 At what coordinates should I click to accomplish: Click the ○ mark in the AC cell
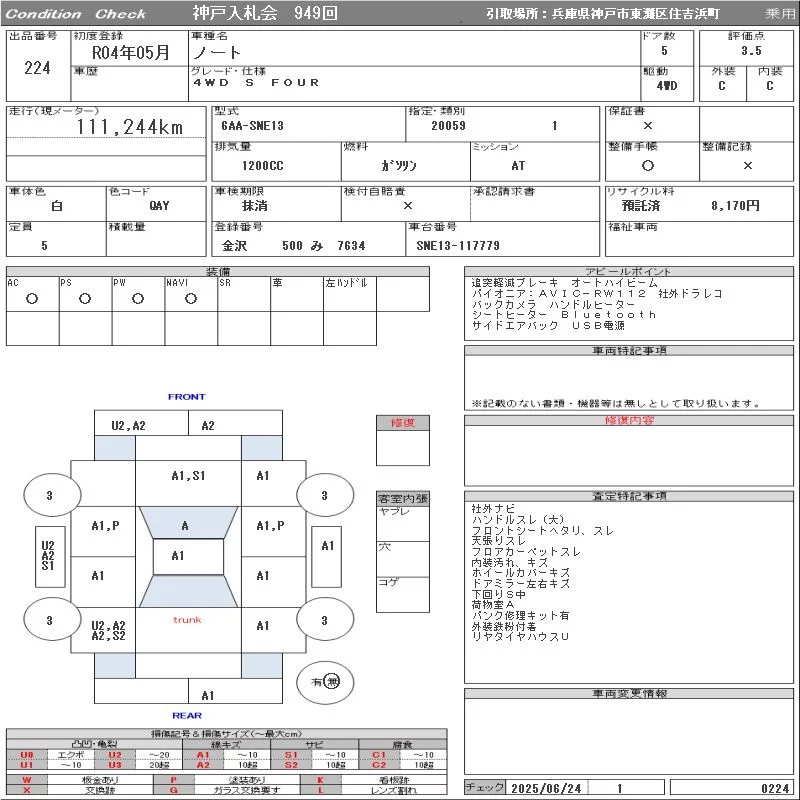[32, 298]
